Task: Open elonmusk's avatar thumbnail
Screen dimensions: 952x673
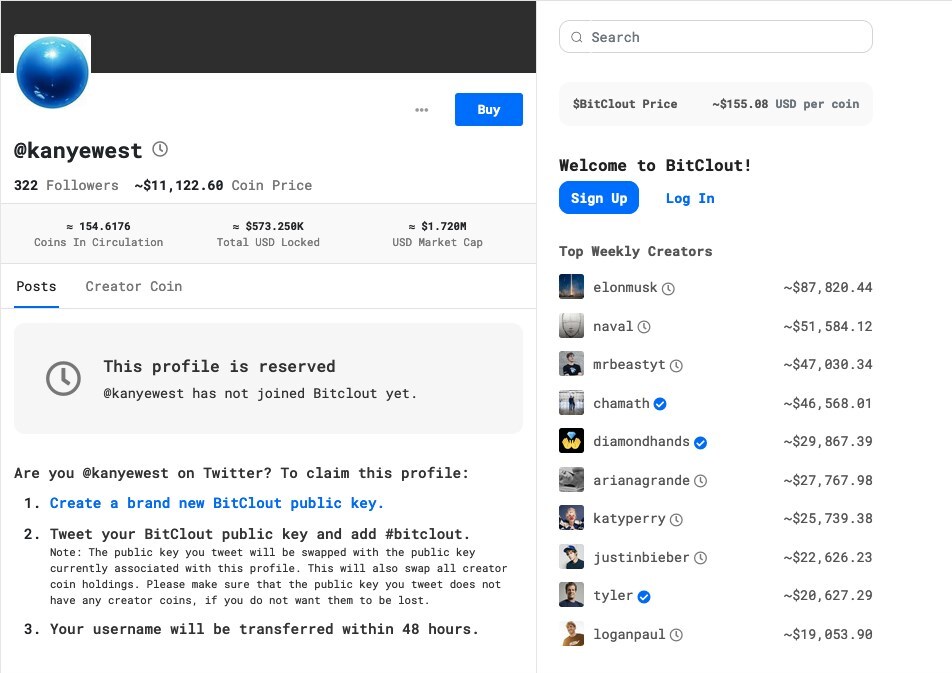Action: (x=571, y=287)
